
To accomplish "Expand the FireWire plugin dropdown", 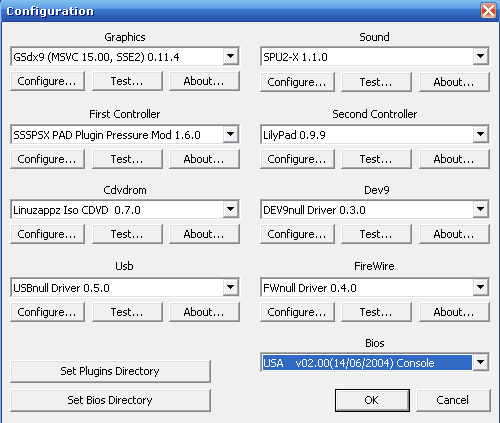I will coord(480,287).
